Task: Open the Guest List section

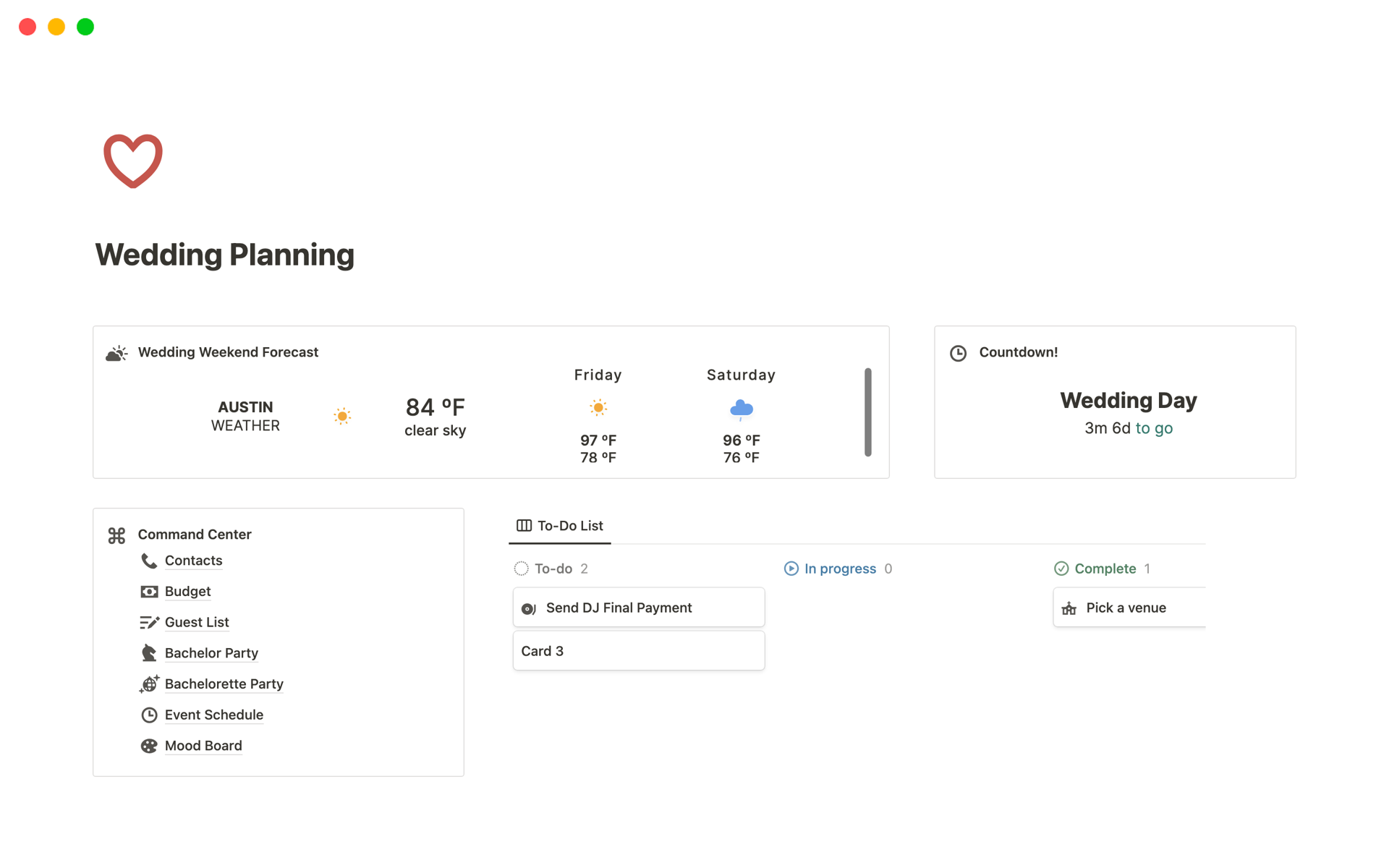Action: pos(197,621)
